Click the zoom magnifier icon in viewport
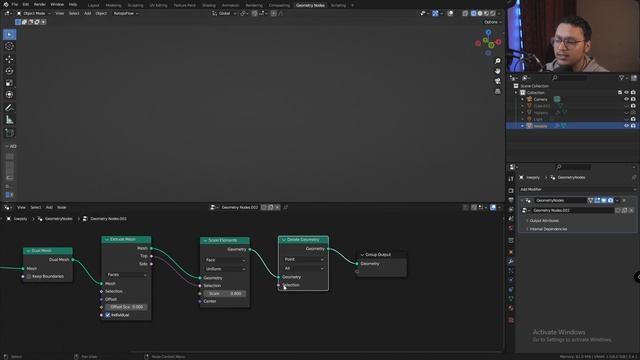640x360 pixels. point(498,61)
